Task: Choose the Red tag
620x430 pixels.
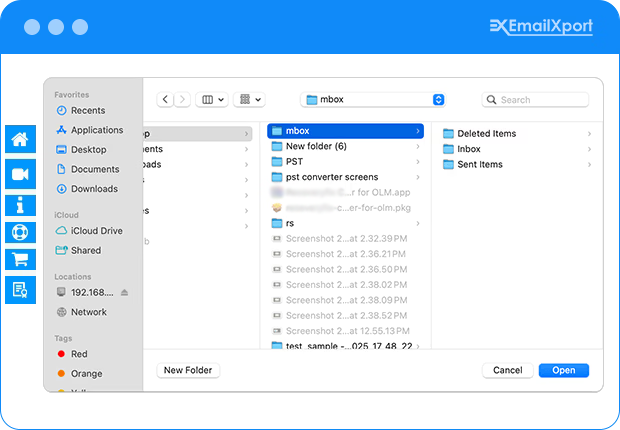Action: pyautogui.click(x=73, y=354)
